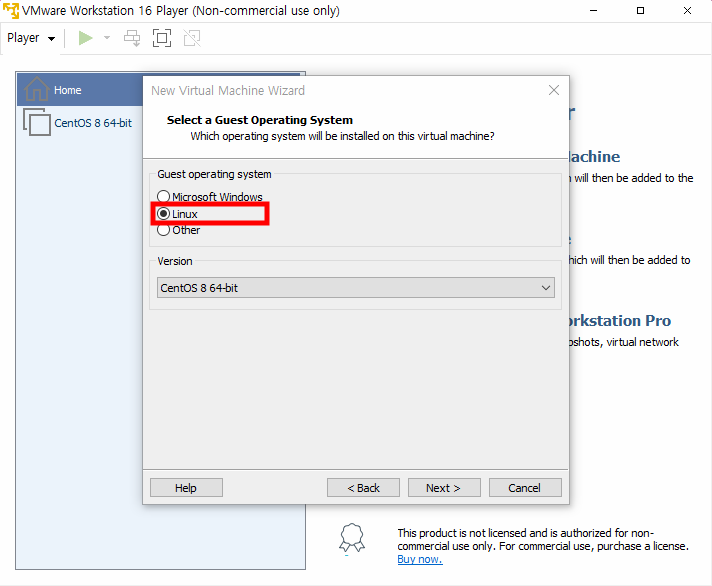Open the Player menu
The width and height of the screenshot is (712, 586).
(31, 38)
